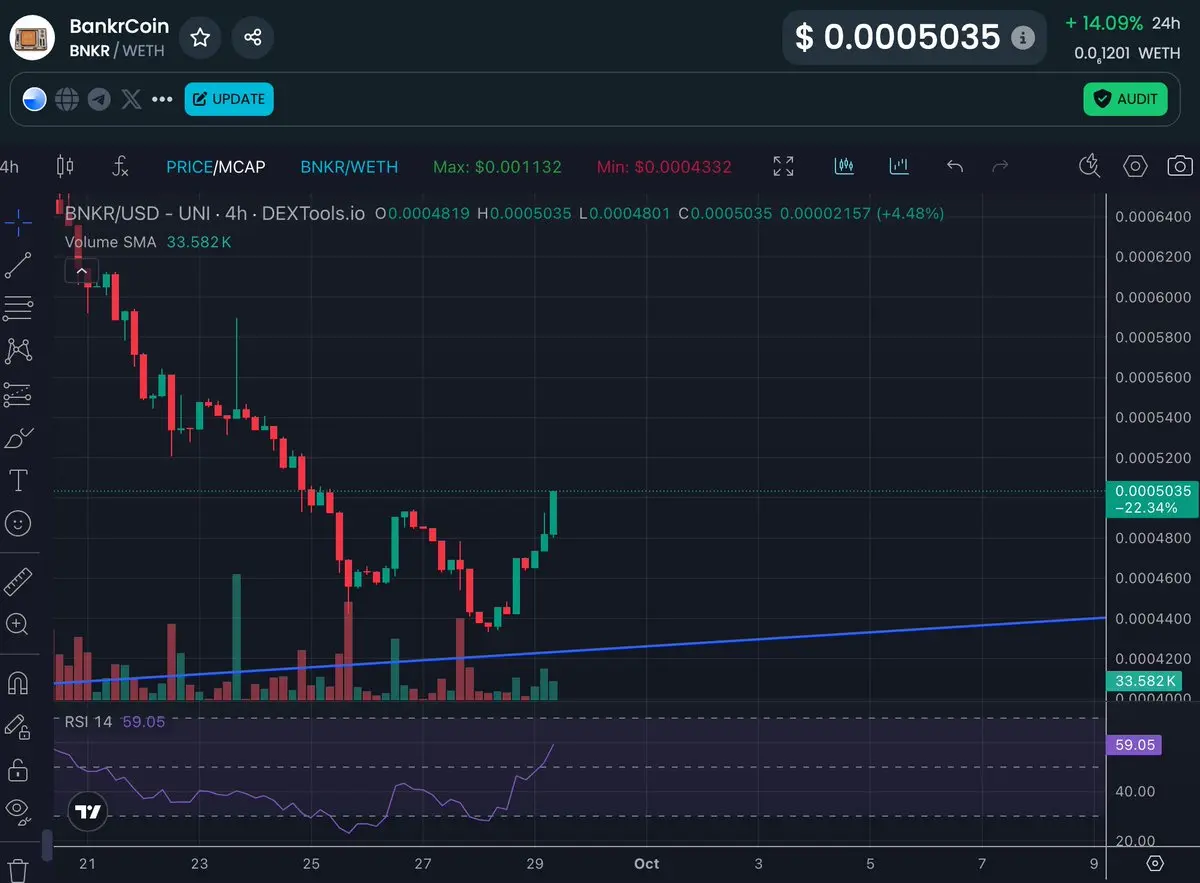
Task: Click the UPDATE button
Action: (229, 99)
